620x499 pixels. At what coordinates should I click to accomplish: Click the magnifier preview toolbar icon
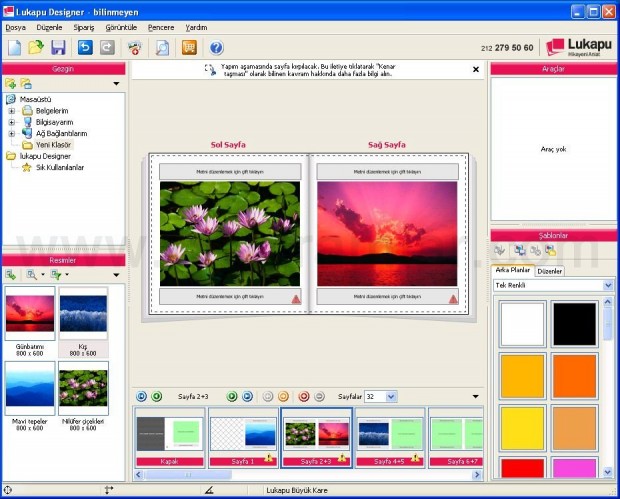click(x=162, y=48)
